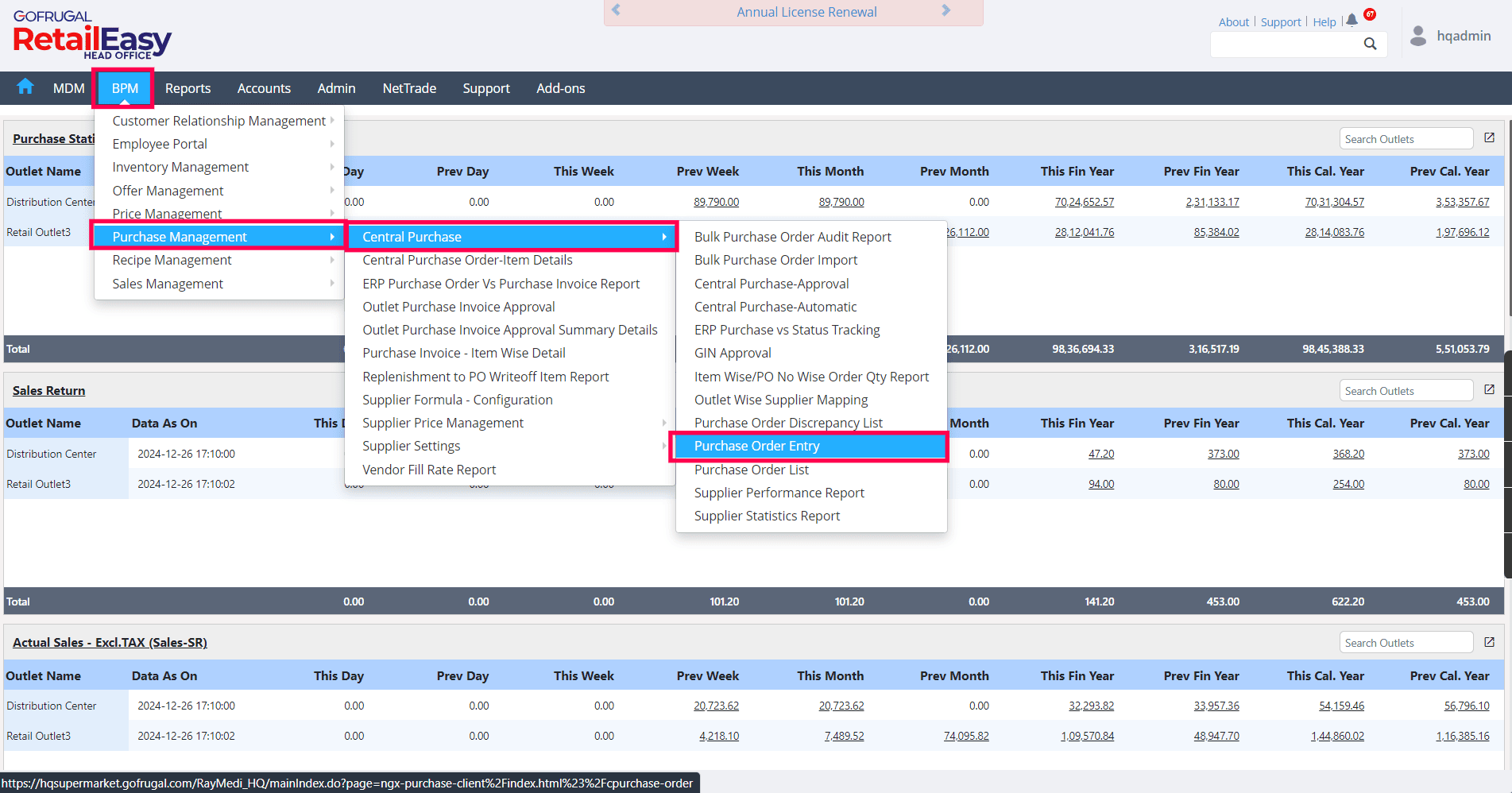Open the MDM menu
Screen dimensions: 1512x793
pos(69,88)
